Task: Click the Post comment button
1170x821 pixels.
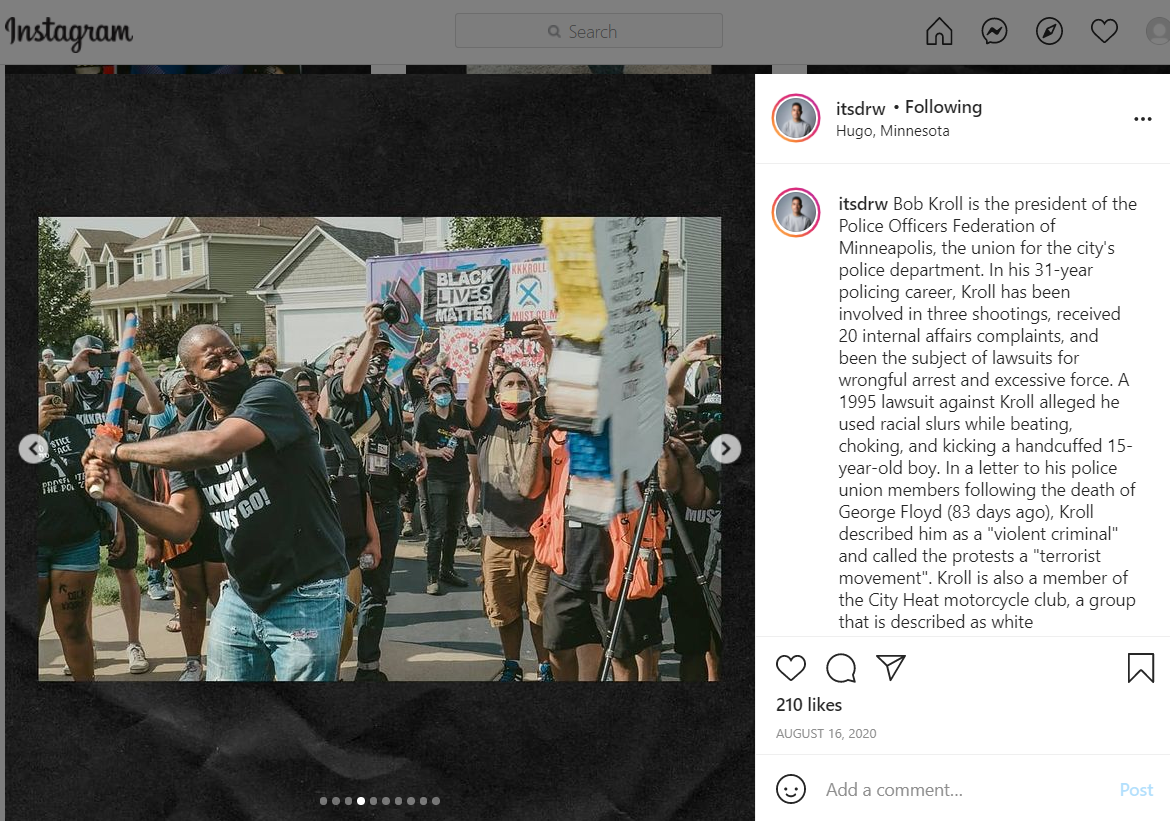Action: 1136,790
